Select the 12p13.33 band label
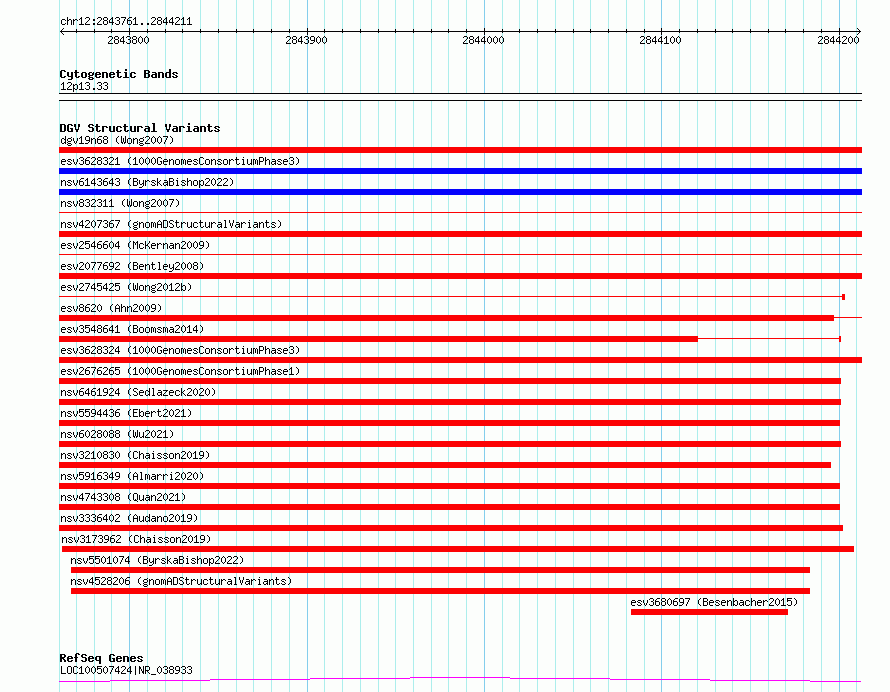 (x=84, y=86)
